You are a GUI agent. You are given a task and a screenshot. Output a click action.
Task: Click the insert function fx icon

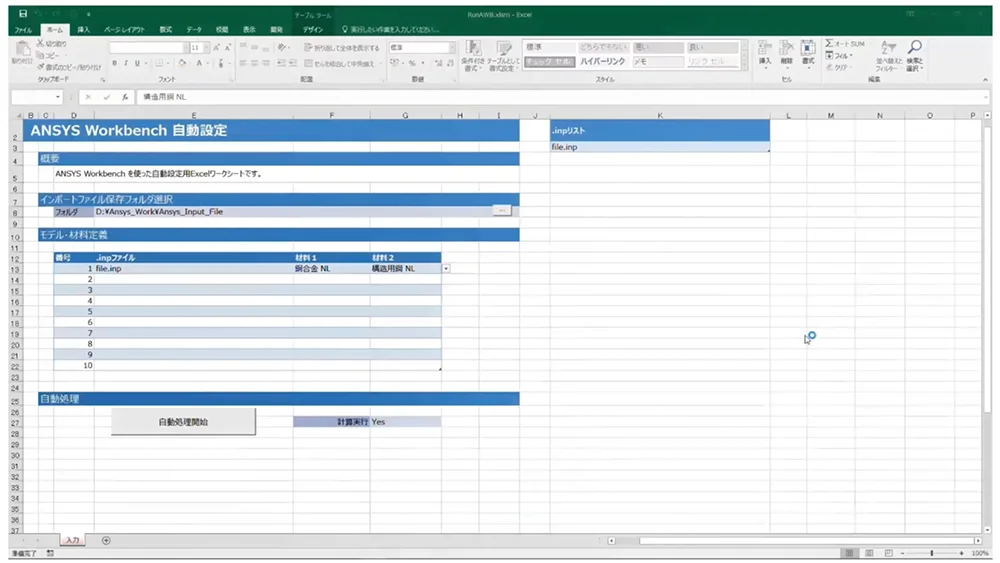click(x=125, y=97)
